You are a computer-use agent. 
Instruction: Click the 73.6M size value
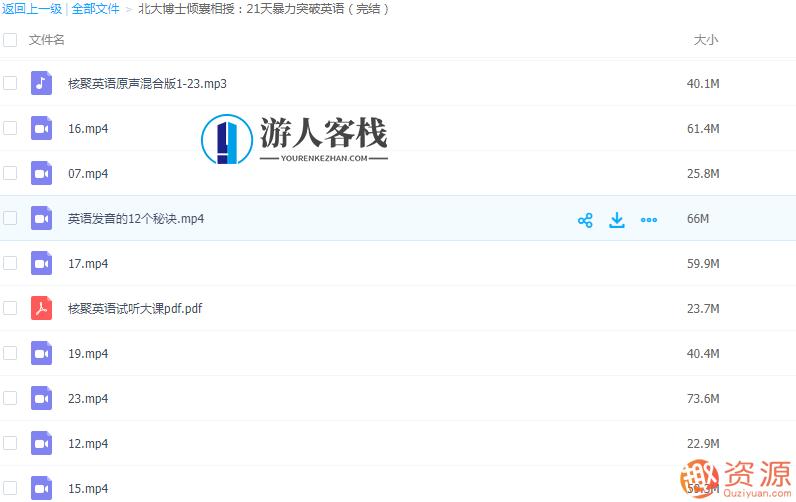point(703,398)
